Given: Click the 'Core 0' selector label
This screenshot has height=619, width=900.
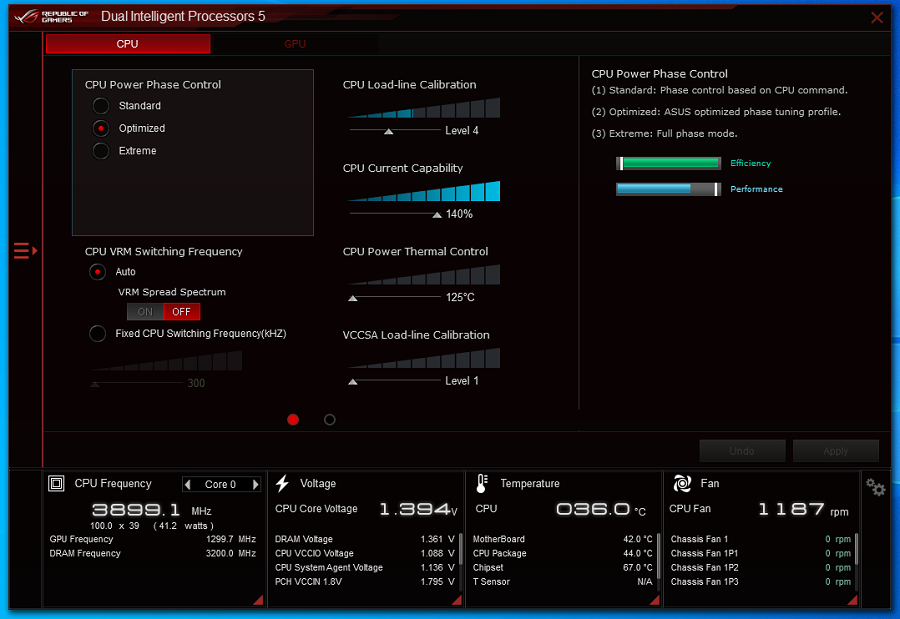Looking at the screenshot, I should (220, 485).
